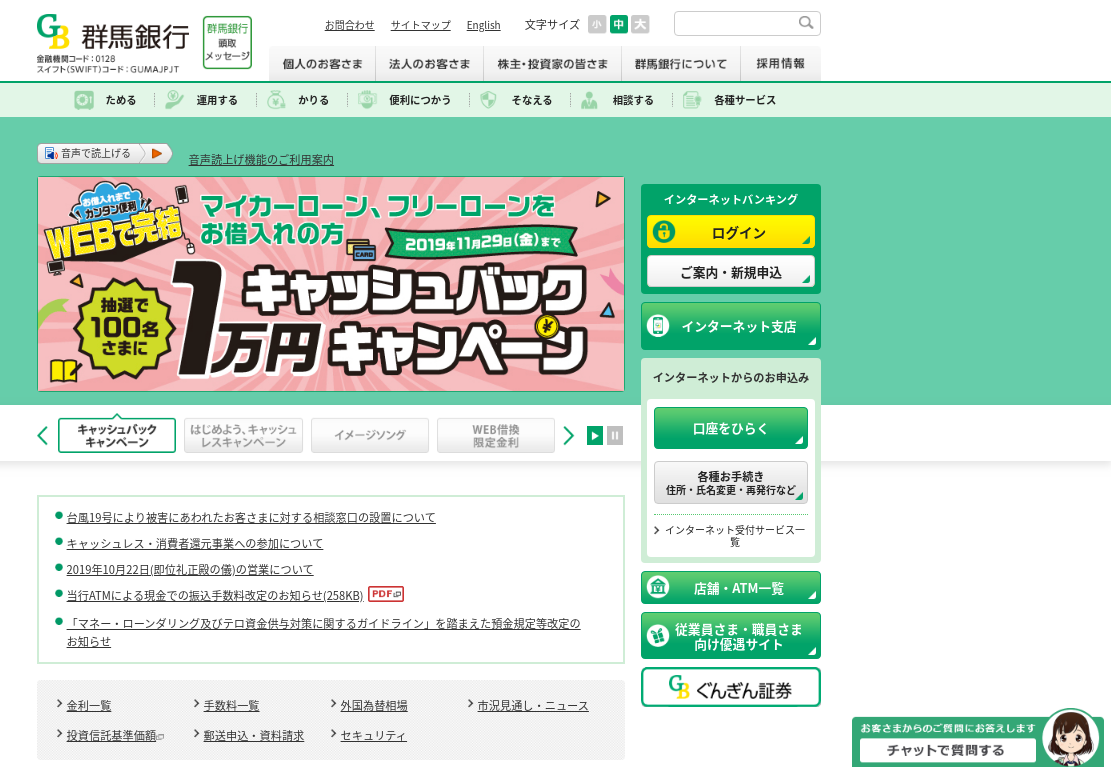Open ぐんぎん証券 banner
The width and height of the screenshot is (1111, 767).
(x=731, y=687)
